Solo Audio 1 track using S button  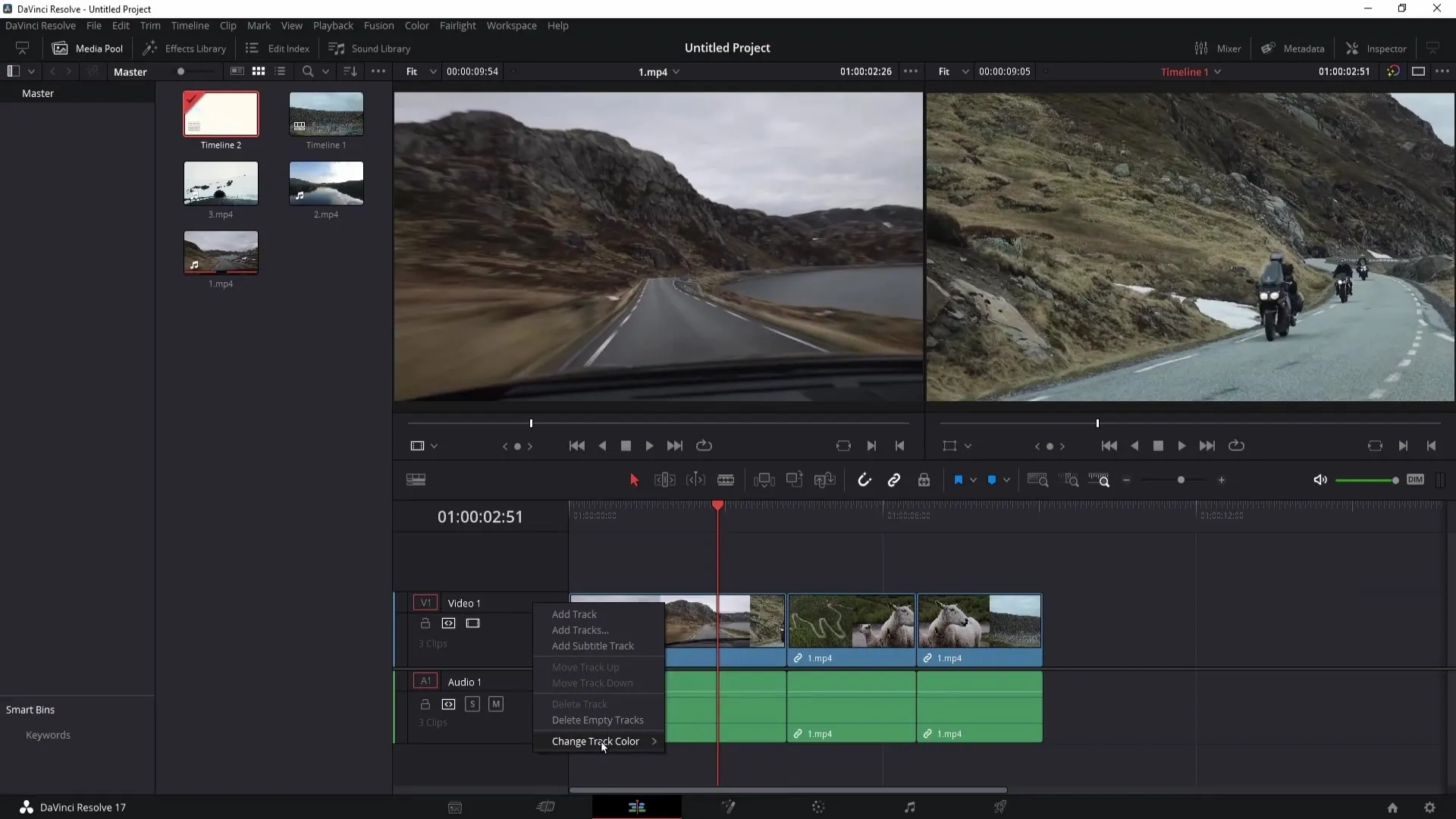[x=472, y=704]
